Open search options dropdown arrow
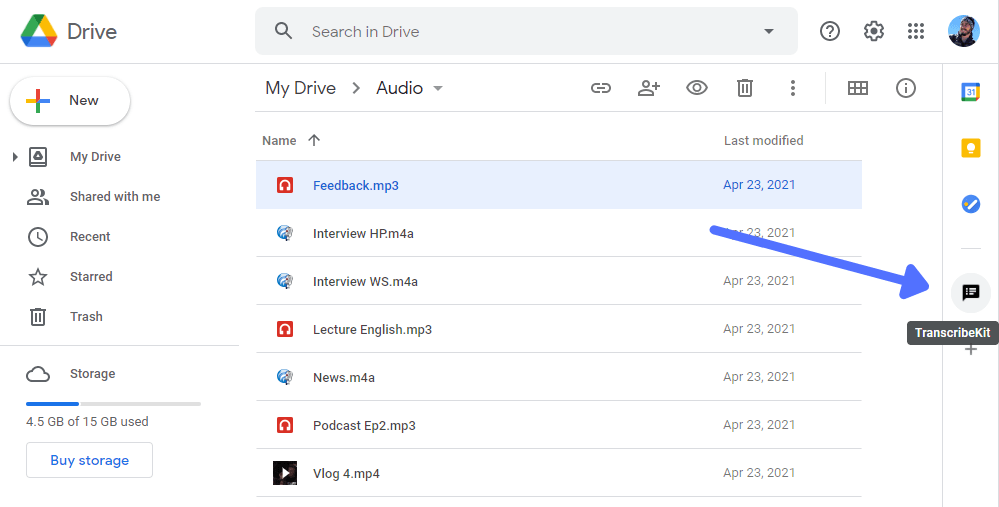The width and height of the screenshot is (999, 507). 769,31
